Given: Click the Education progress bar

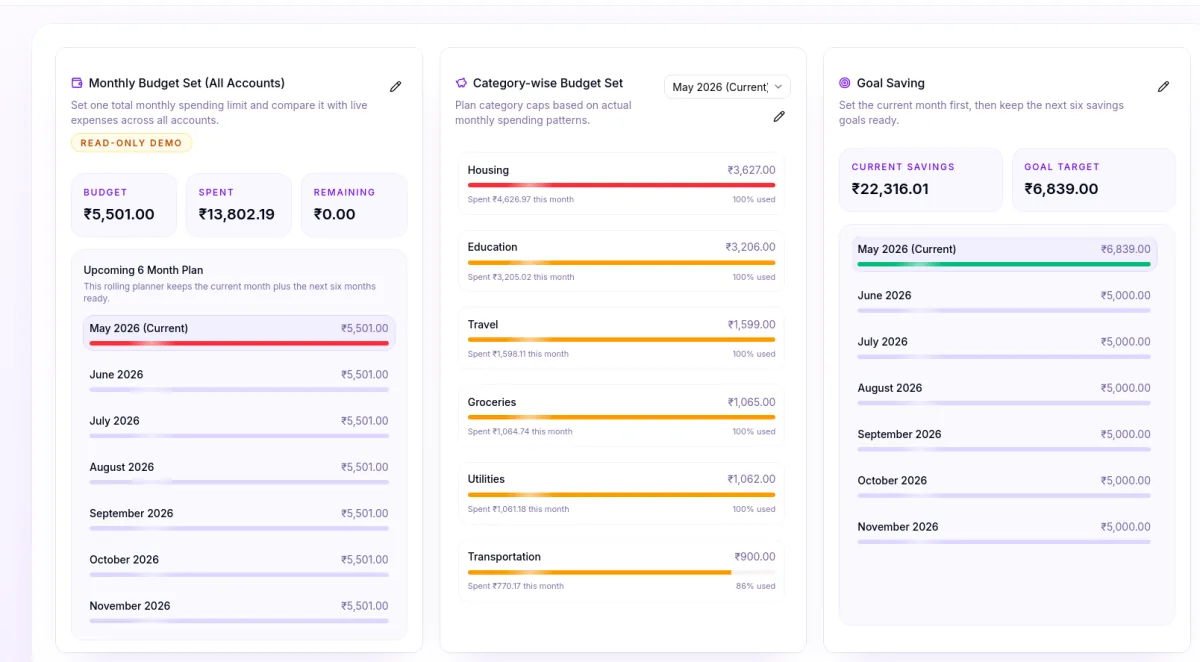Looking at the screenshot, I should (621, 262).
